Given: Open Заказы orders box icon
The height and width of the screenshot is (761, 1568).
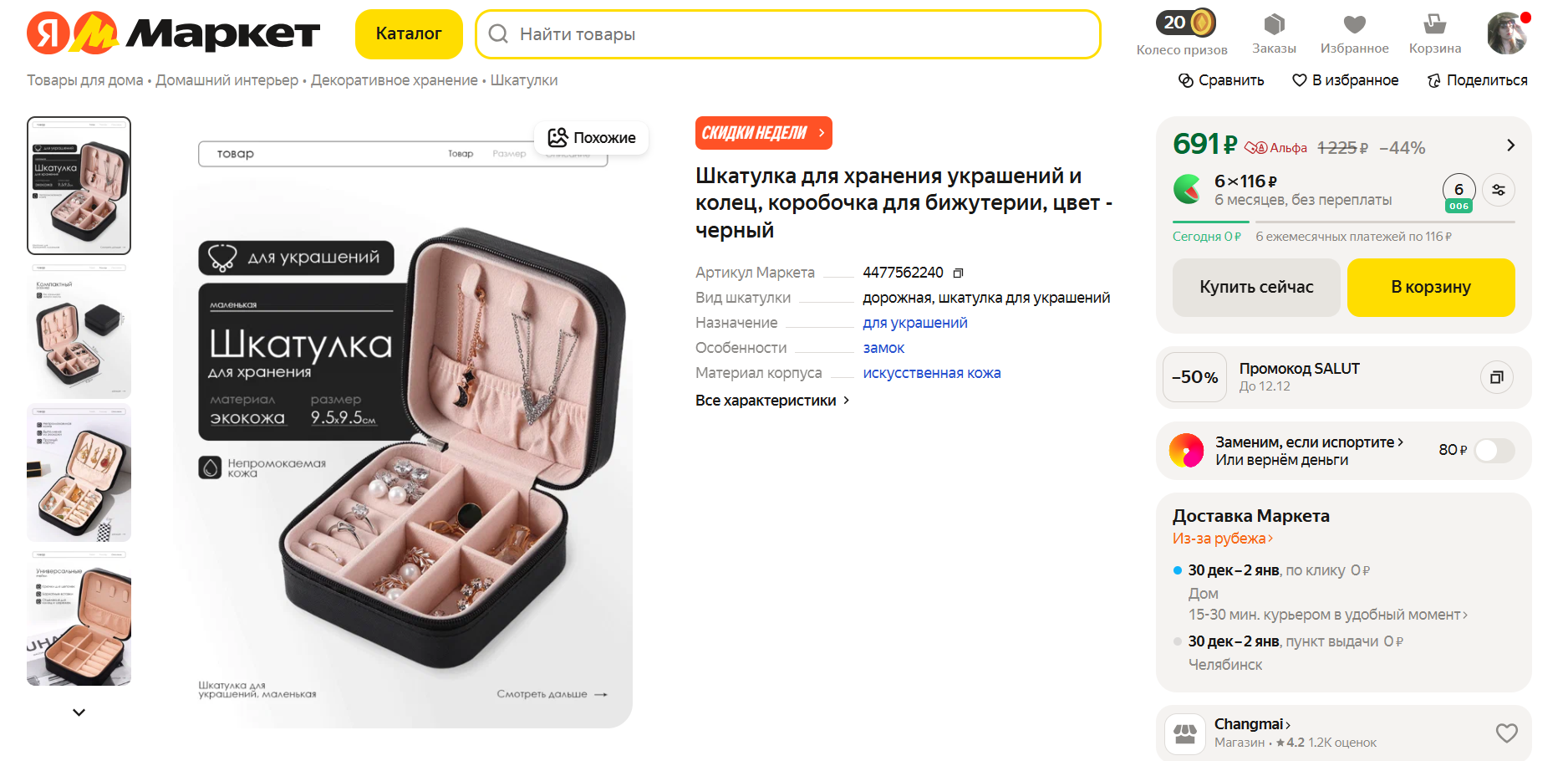Looking at the screenshot, I should click(x=1274, y=24).
